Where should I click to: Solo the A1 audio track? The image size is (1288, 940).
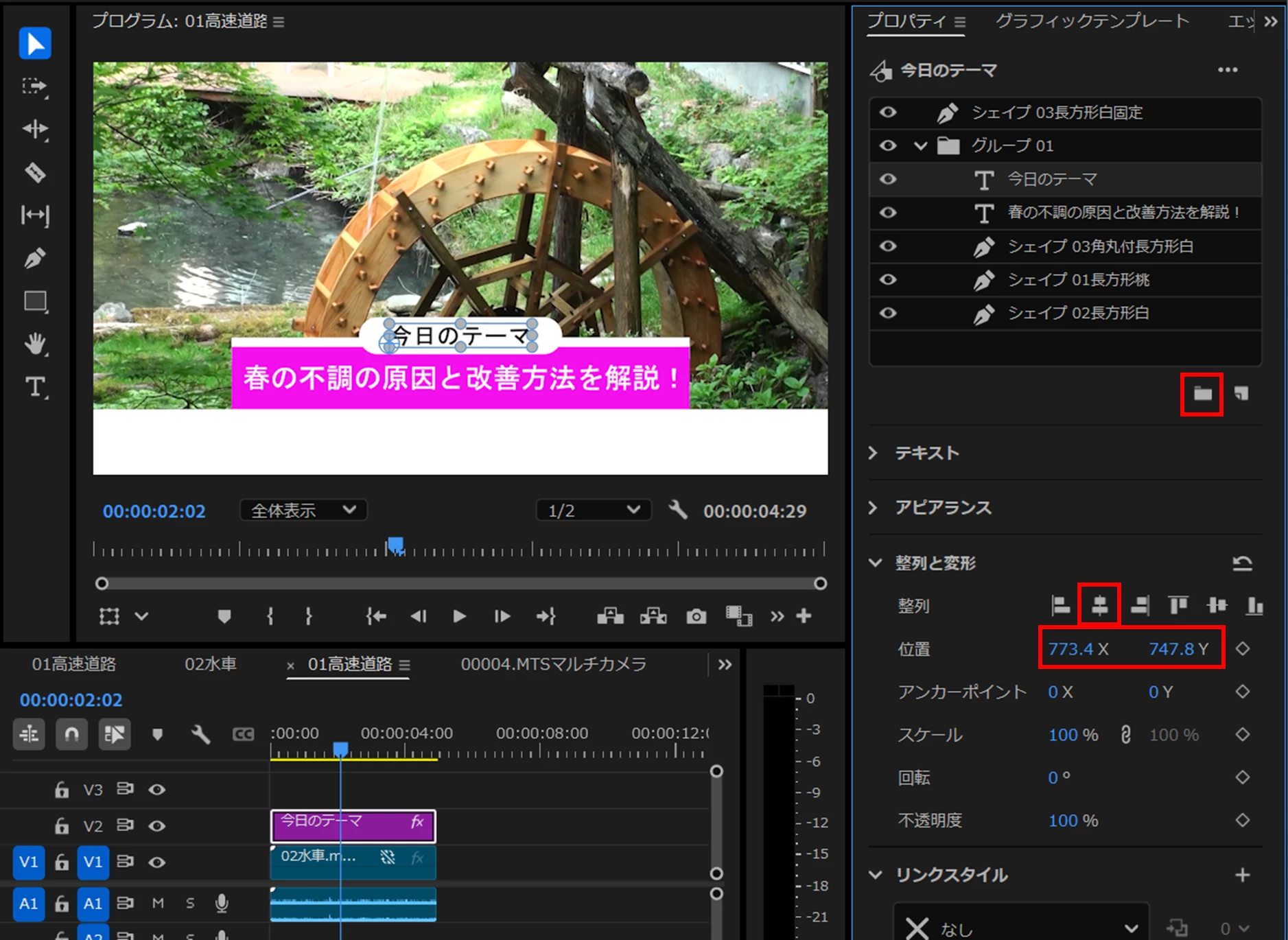(190, 903)
